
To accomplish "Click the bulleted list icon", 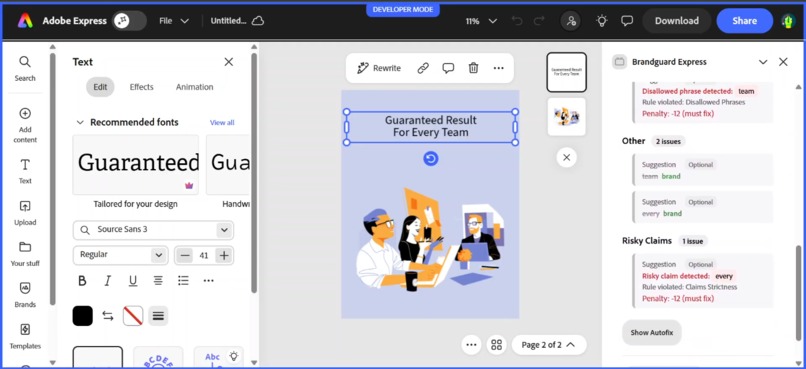I will 183,281.
